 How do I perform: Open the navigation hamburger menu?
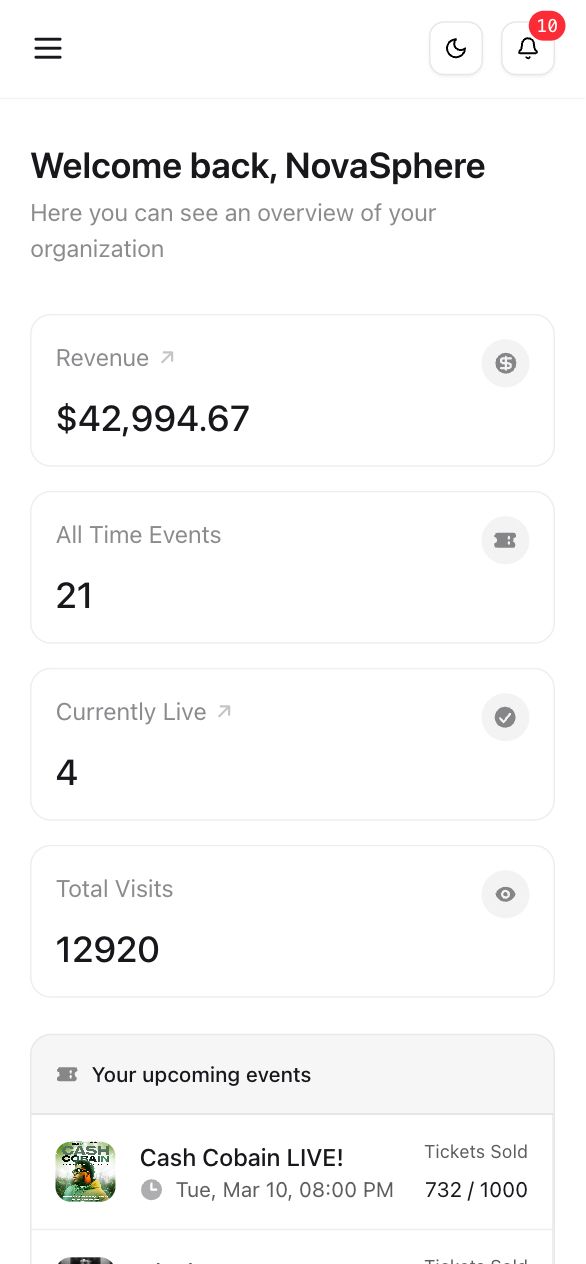pyautogui.click(x=48, y=48)
